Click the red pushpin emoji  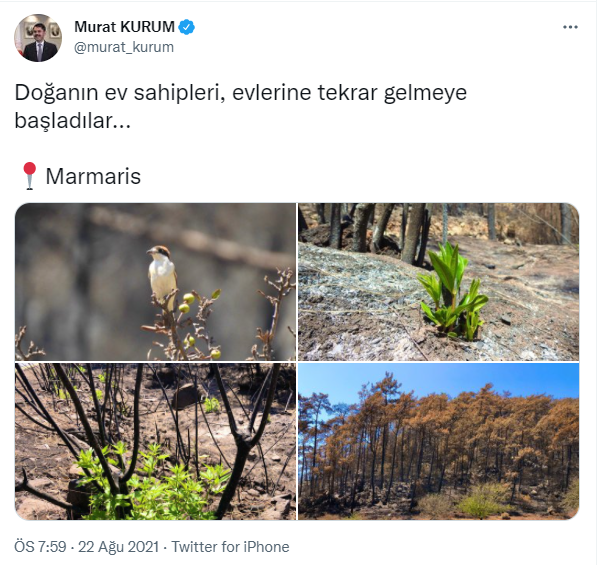pyautogui.click(x=29, y=176)
